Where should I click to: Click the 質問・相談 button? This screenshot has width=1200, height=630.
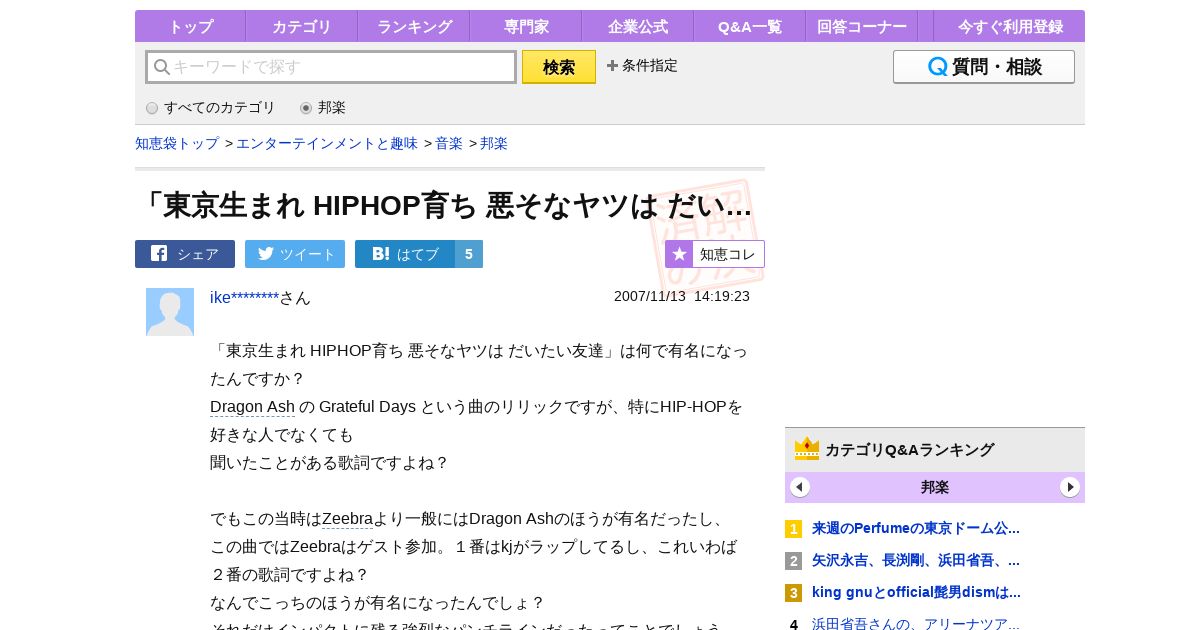[984, 67]
